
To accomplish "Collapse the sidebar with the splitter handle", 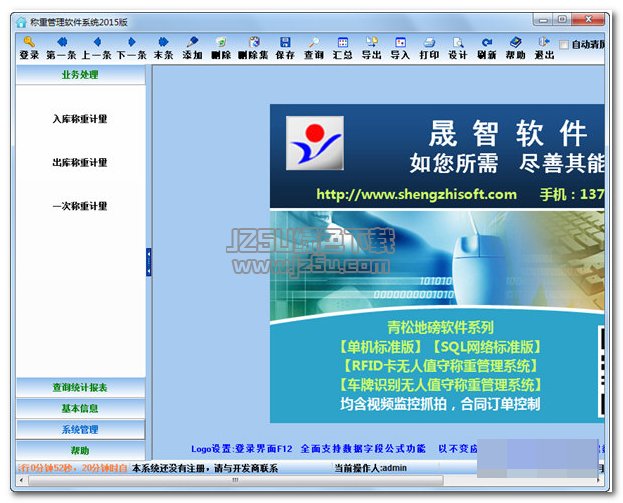I will point(149,262).
